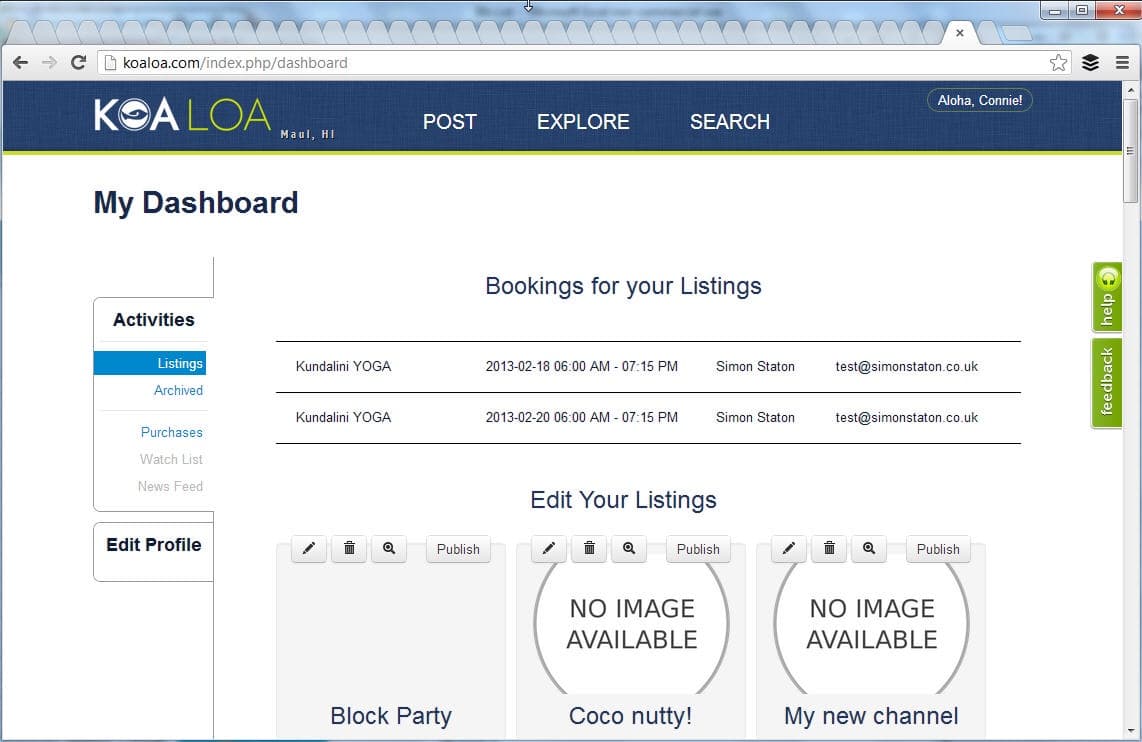The width and height of the screenshot is (1142, 742).
Task: Open the green feedback side tab
Action: 1106,383
